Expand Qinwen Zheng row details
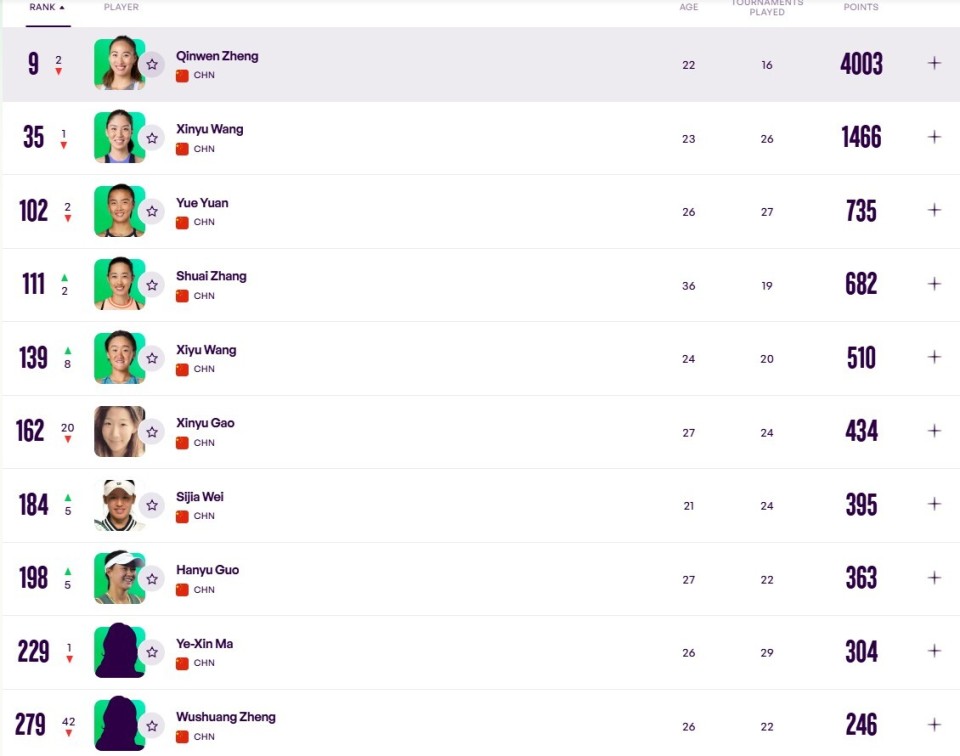The height and width of the screenshot is (756, 960). tap(934, 63)
